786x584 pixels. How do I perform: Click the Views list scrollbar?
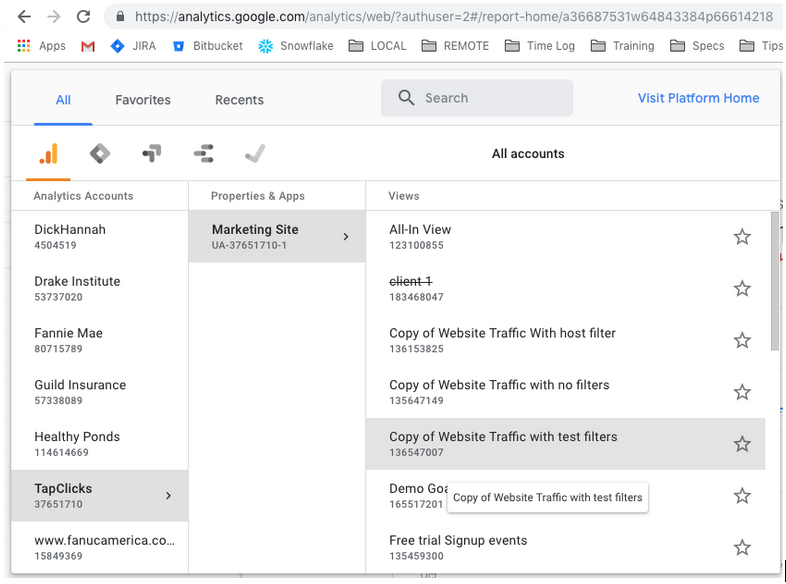[775, 281]
